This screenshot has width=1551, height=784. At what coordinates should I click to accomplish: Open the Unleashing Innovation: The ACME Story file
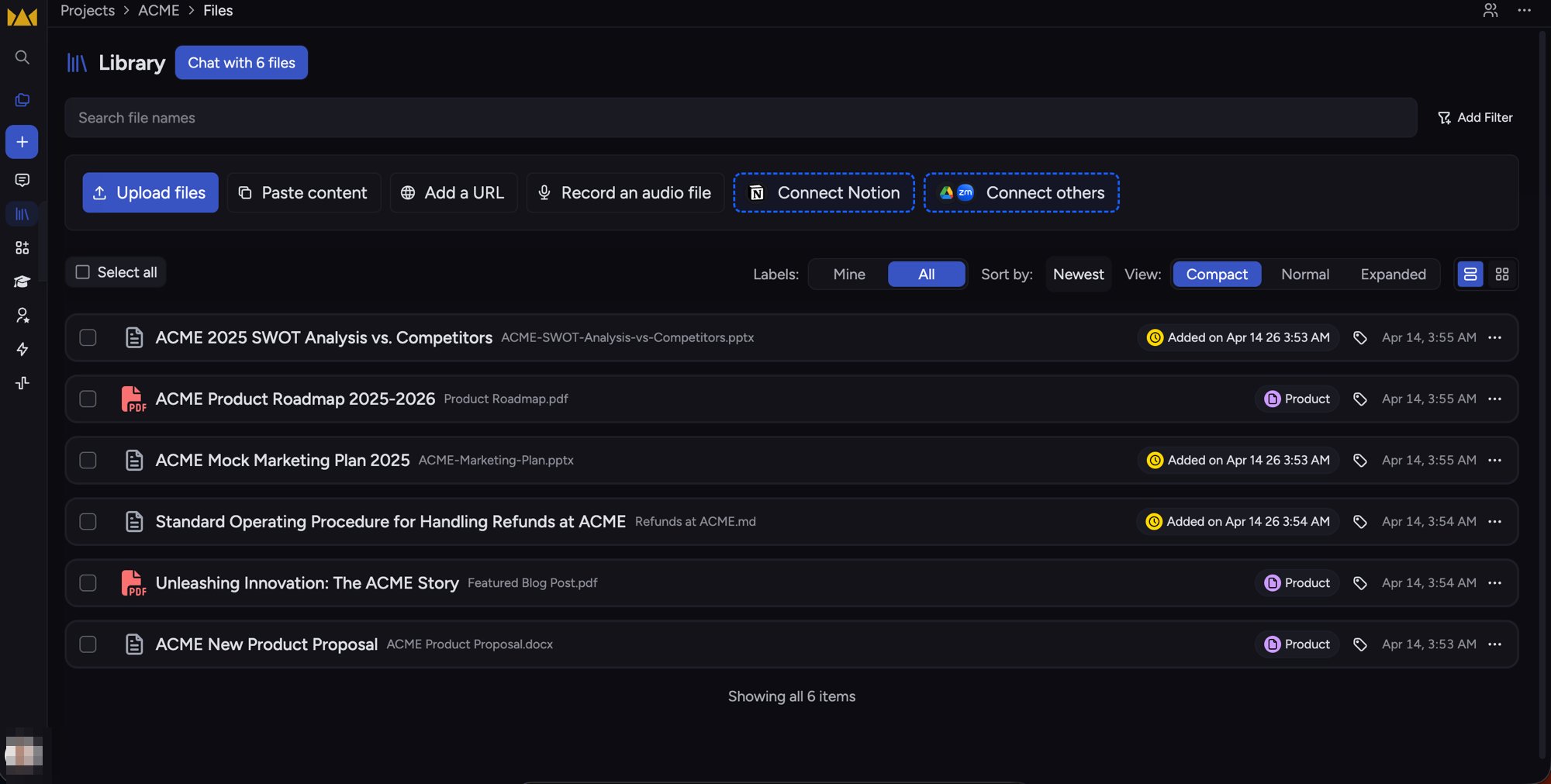[x=307, y=583]
